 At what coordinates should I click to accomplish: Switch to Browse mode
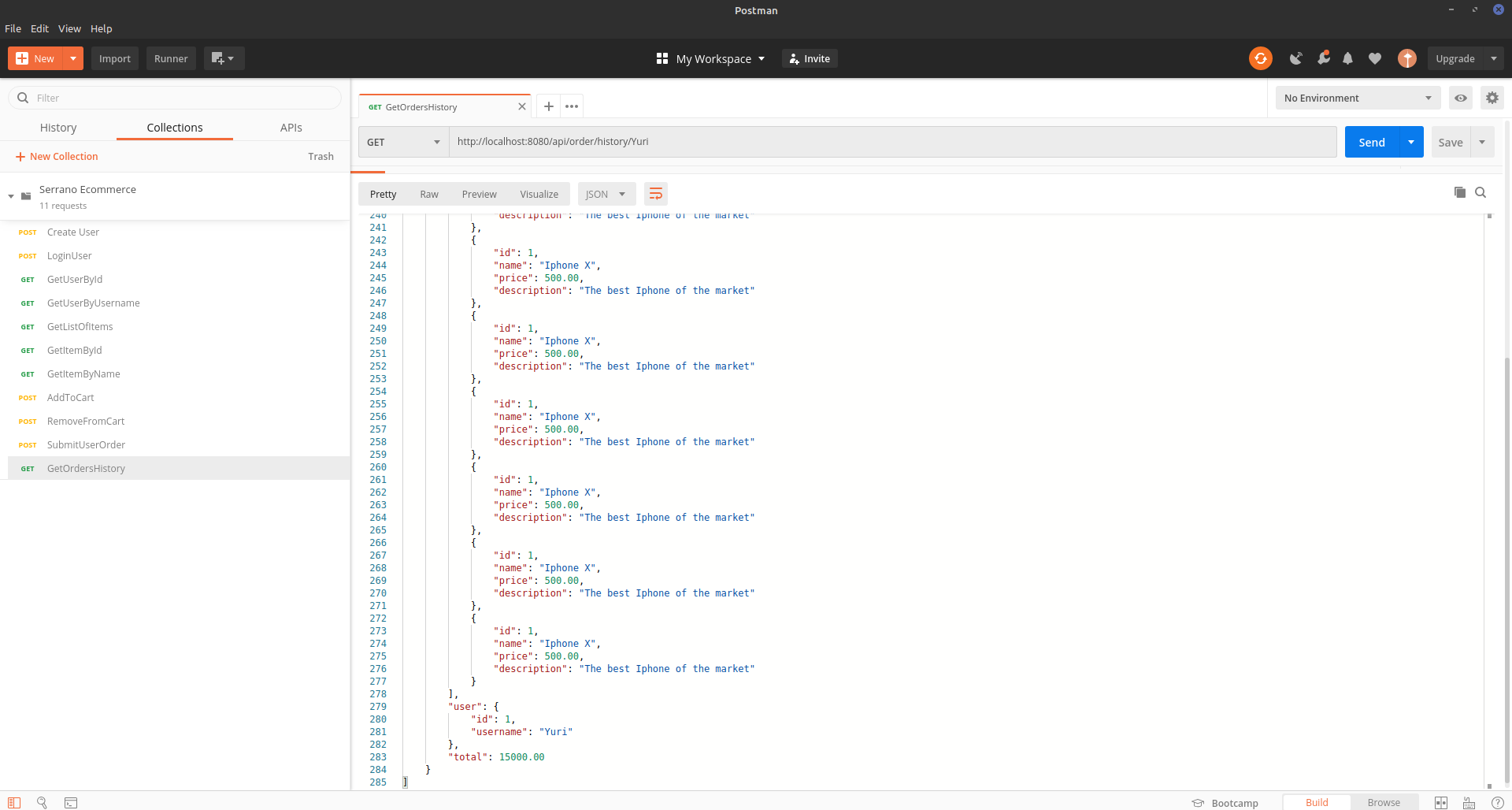[x=1384, y=802]
